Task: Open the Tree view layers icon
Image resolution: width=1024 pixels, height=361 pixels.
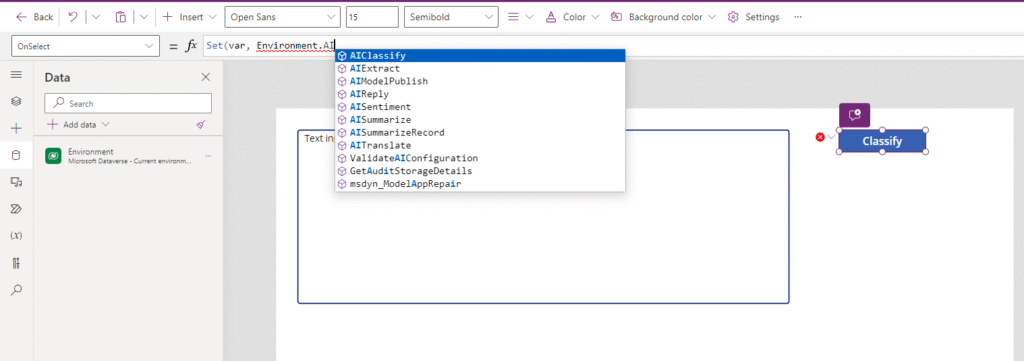Action: [16, 101]
